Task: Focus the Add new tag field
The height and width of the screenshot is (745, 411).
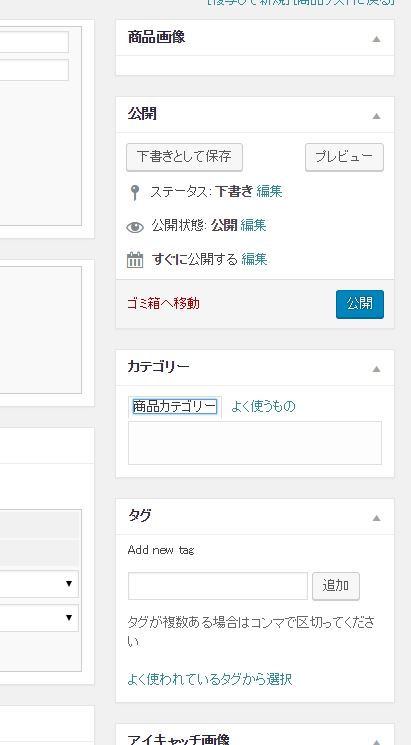Action: (x=218, y=586)
